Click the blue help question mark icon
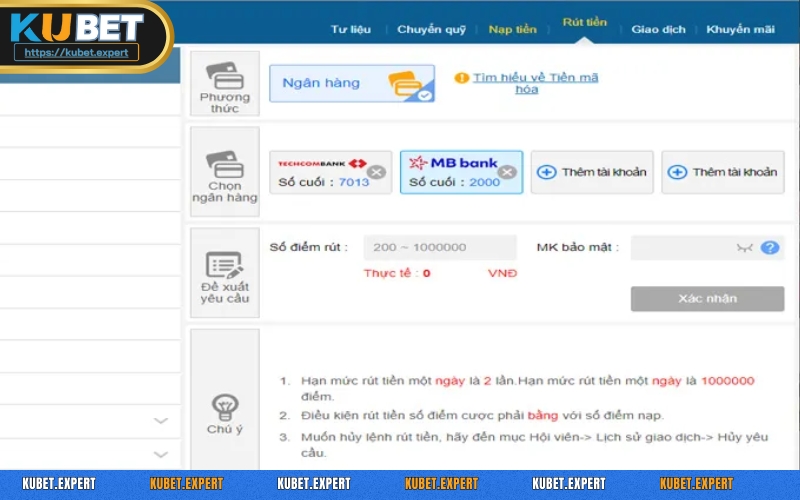 click(x=769, y=248)
